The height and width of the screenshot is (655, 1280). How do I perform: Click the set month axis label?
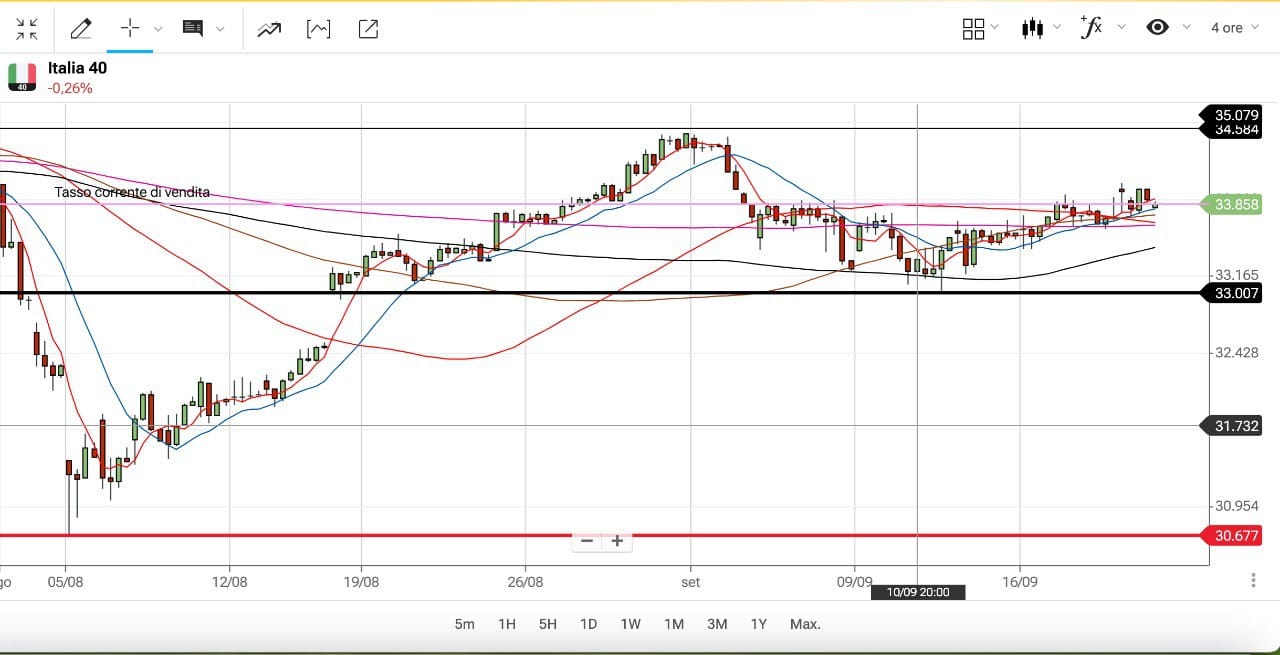(x=690, y=580)
